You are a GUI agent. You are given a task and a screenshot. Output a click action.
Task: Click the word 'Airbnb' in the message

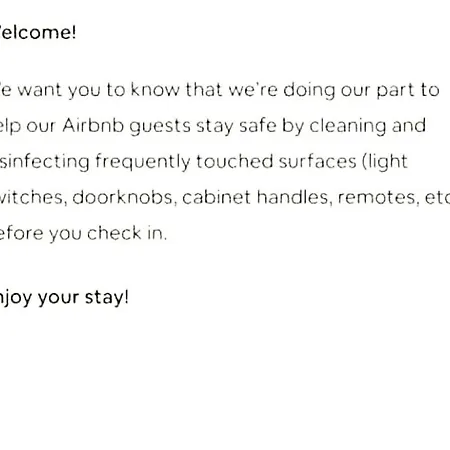93,126
